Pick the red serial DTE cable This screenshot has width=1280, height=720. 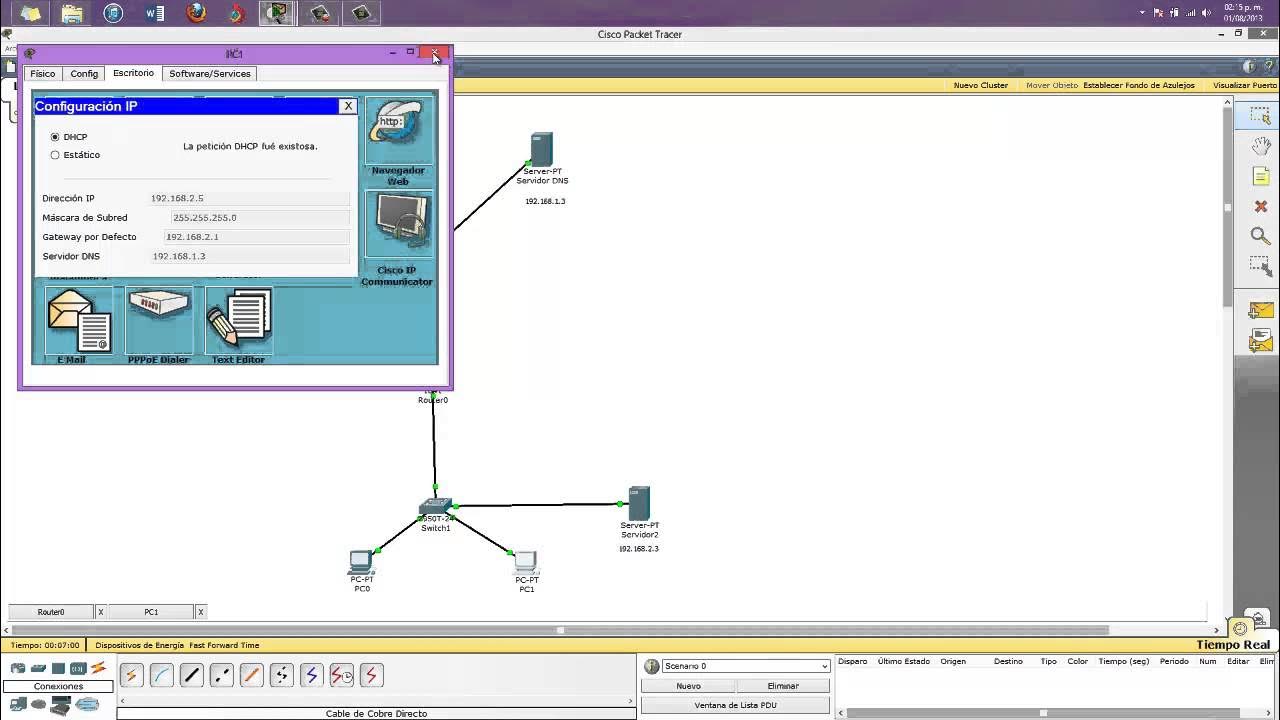(x=371, y=676)
